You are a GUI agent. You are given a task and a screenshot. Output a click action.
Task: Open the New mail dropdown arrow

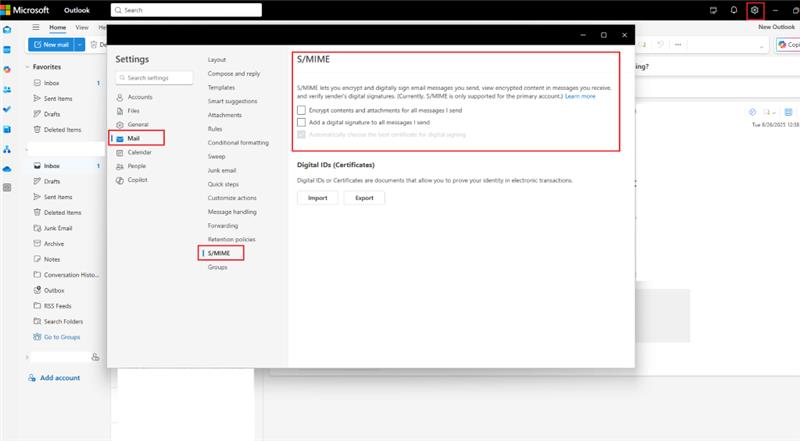[80, 45]
